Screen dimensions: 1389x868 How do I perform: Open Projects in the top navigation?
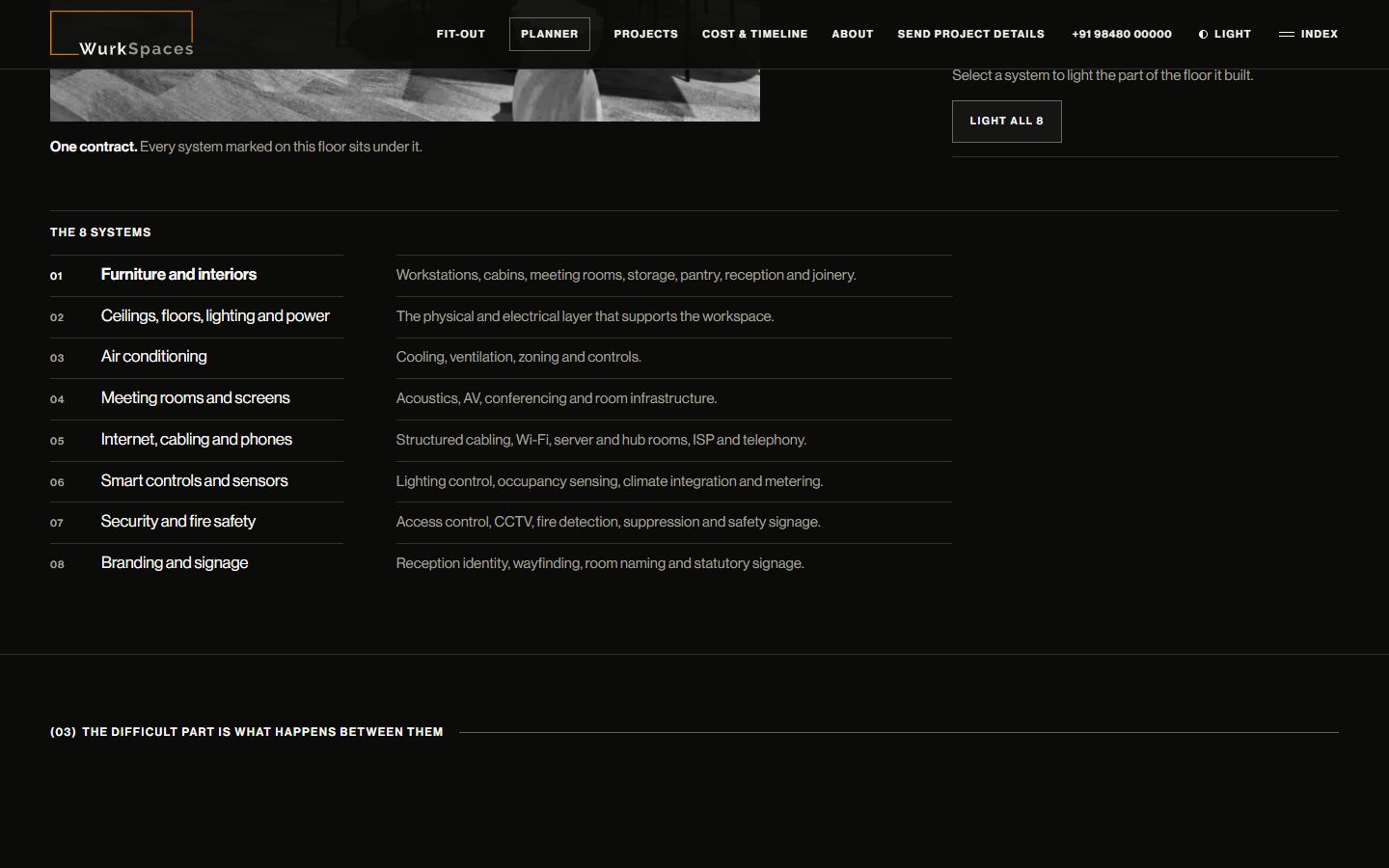click(x=646, y=34)
